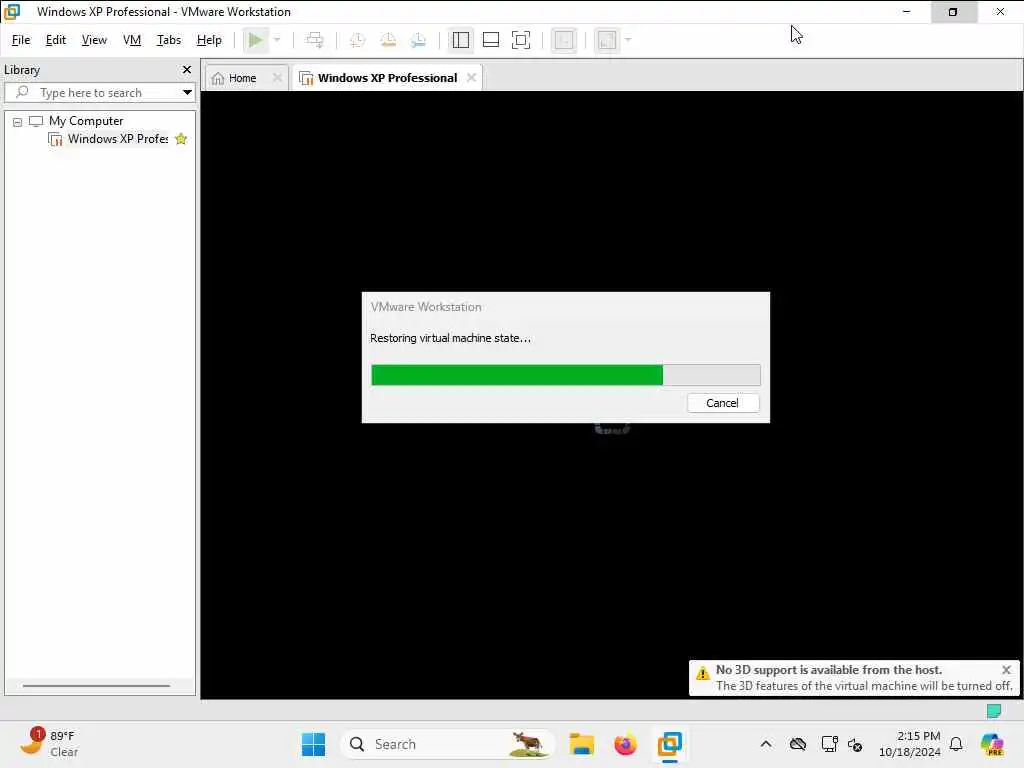Click the No 3D support warning icon
1024x768 pixels.
tap(703, 673)
